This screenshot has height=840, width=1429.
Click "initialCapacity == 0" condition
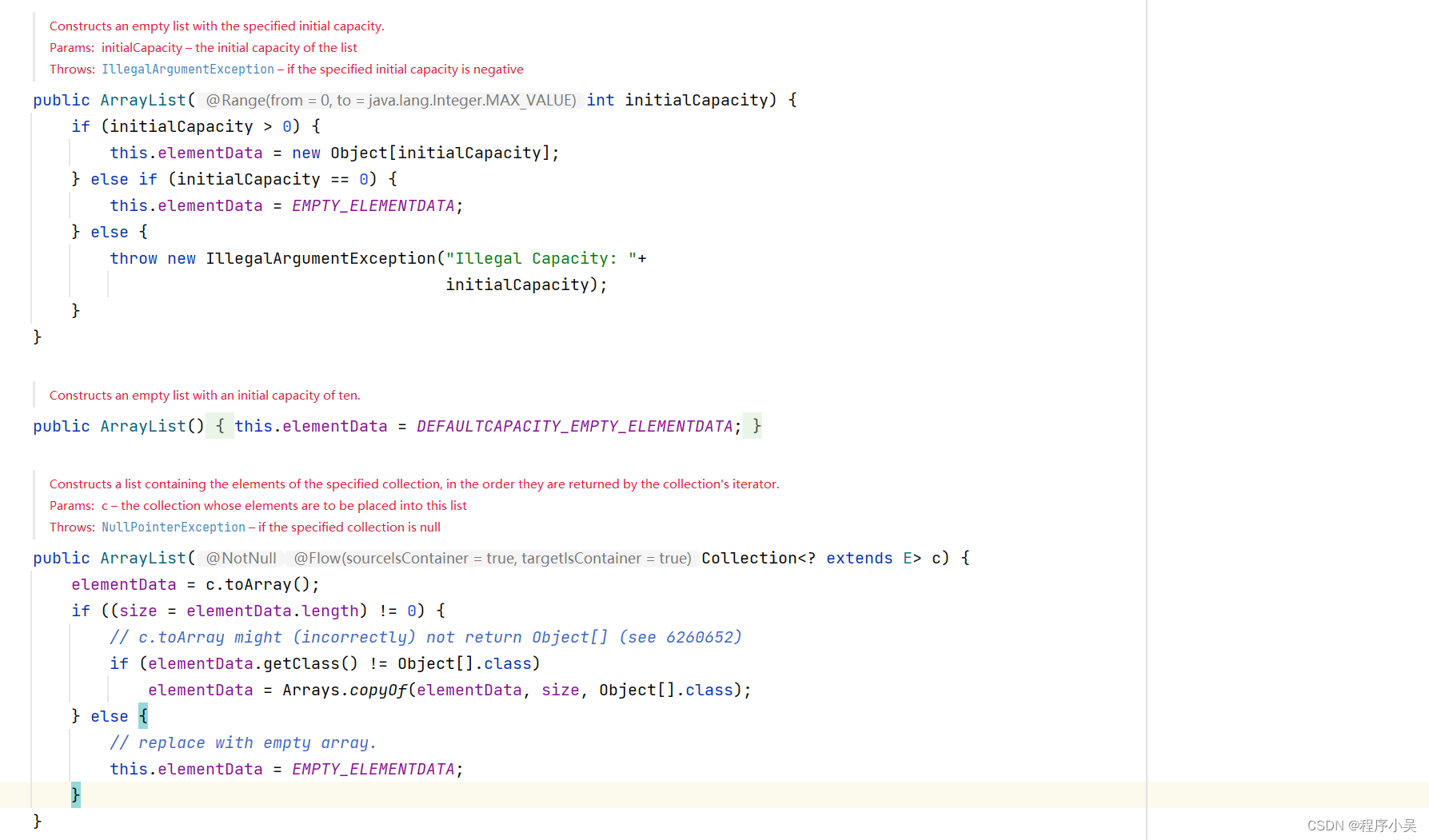[x=273, y=179]
